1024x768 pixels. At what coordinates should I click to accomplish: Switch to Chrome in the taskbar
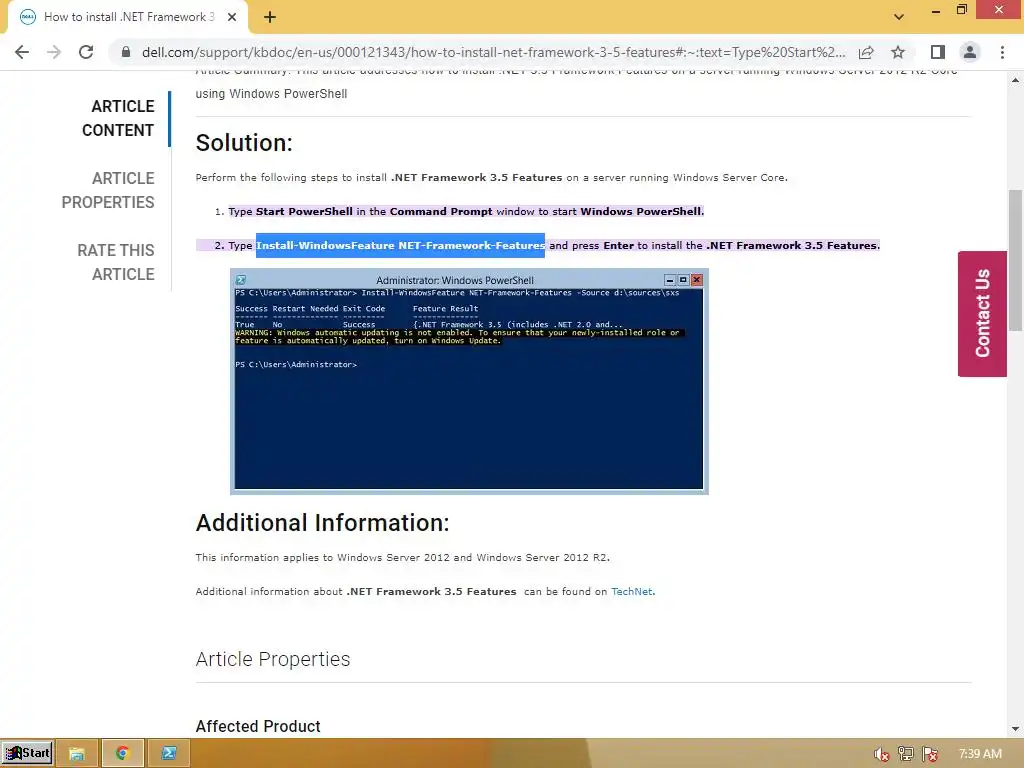tap(122, 753)
